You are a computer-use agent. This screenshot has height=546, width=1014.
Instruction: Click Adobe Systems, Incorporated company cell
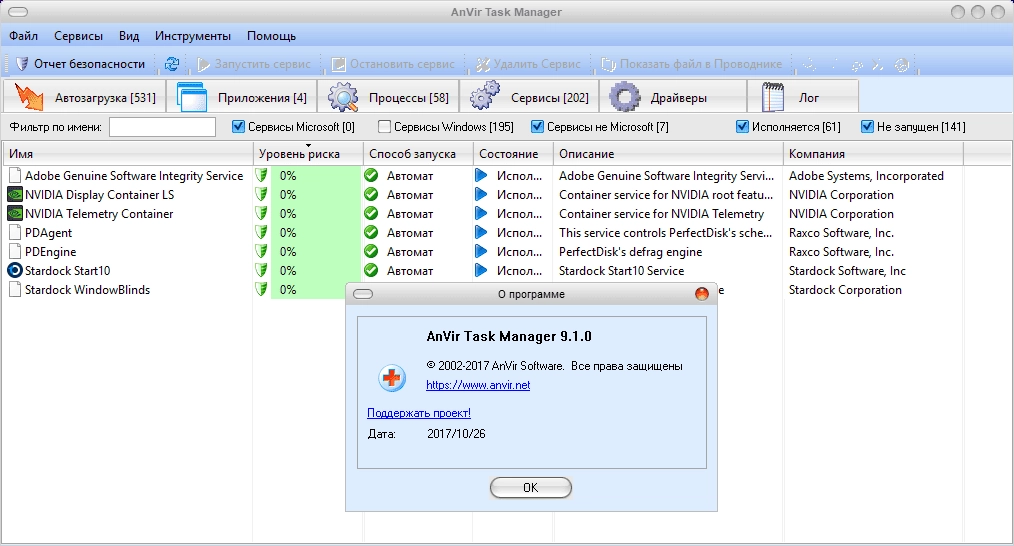click(866, 176)
